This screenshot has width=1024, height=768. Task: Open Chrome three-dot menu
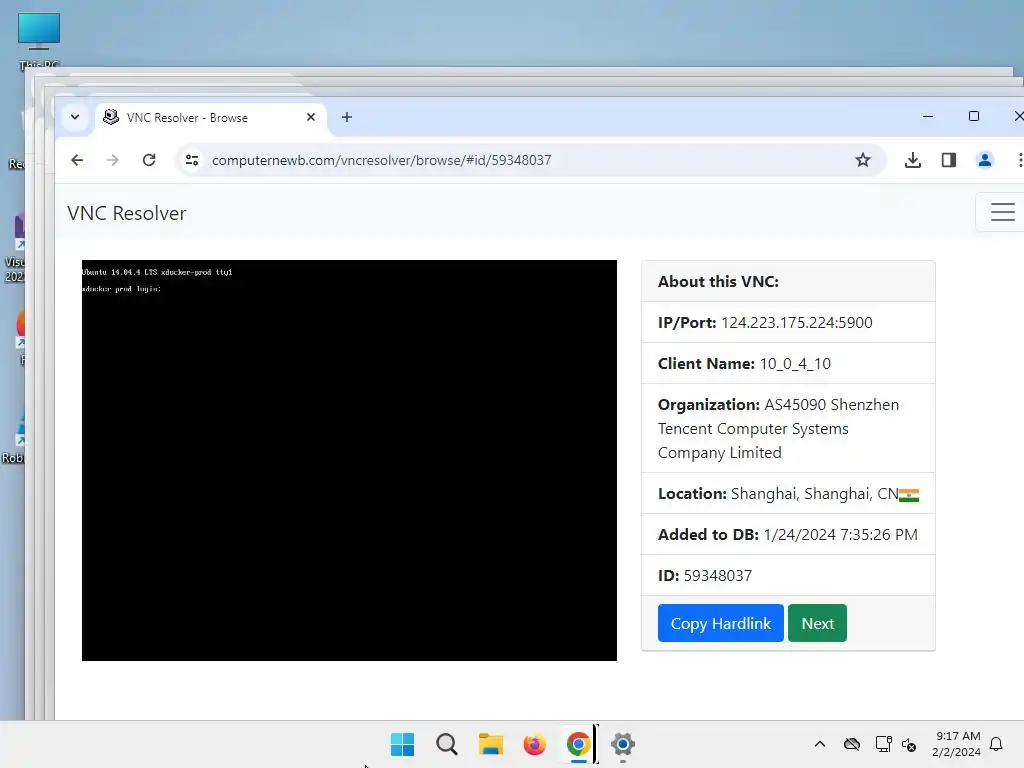1019,160
